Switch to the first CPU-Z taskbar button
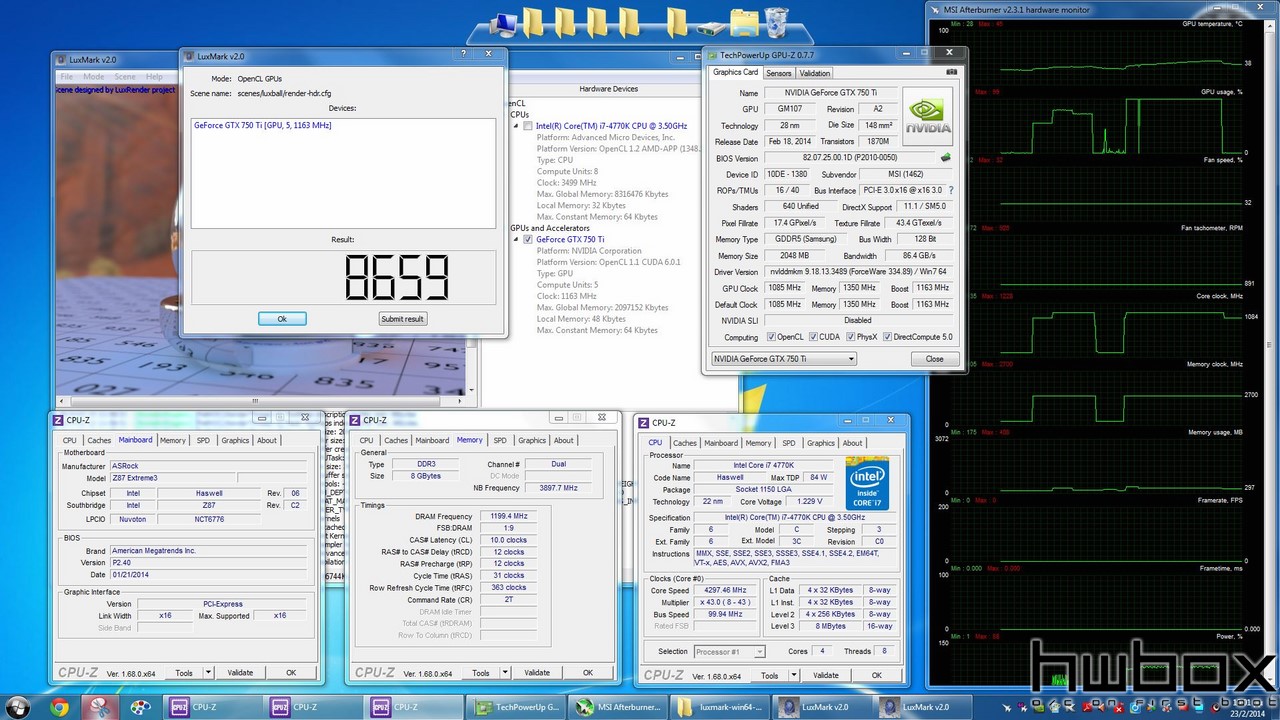The image size is (1280, 720). tap(212, 707)
